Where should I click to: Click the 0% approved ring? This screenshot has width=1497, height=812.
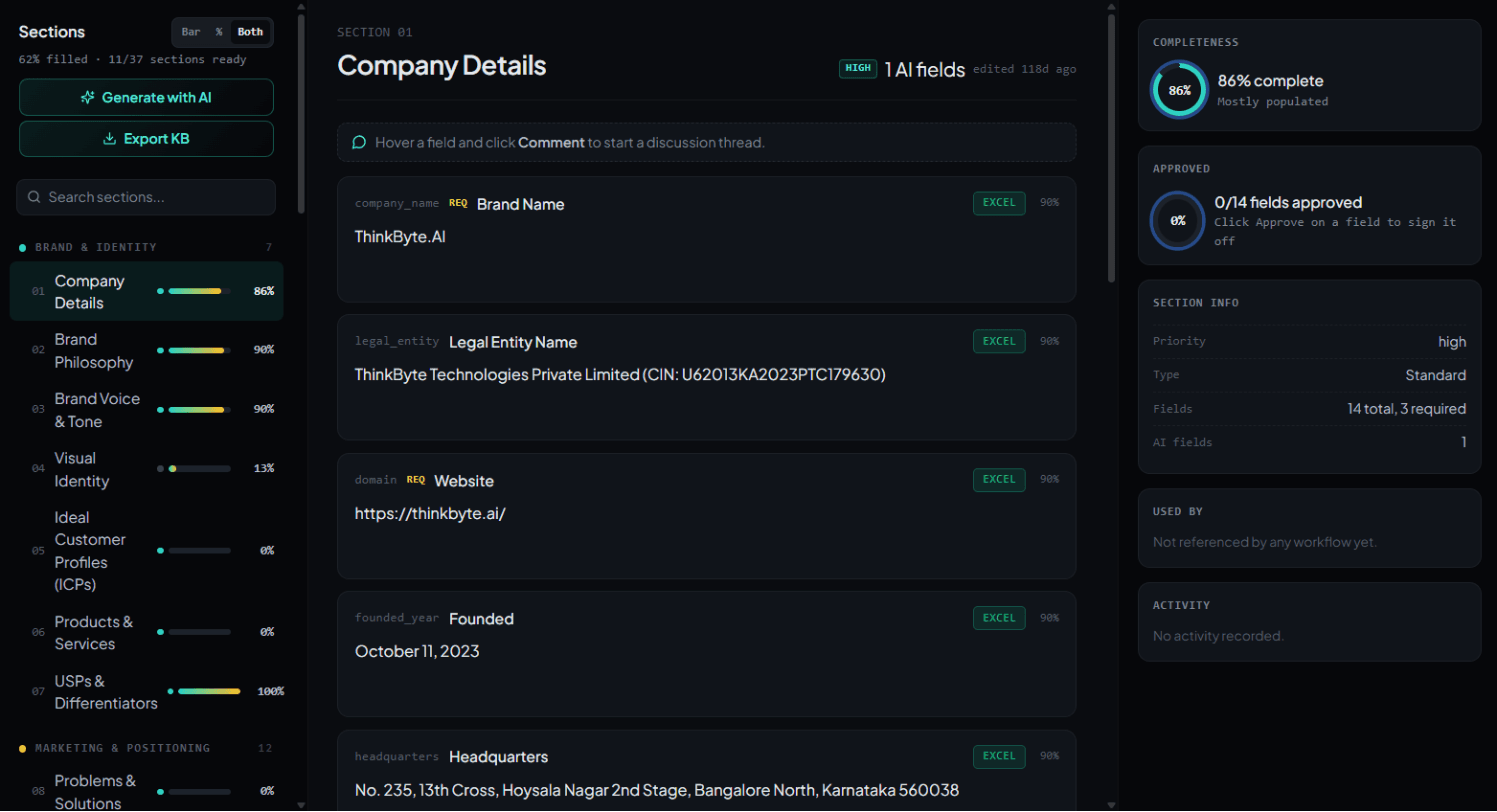1178,220
